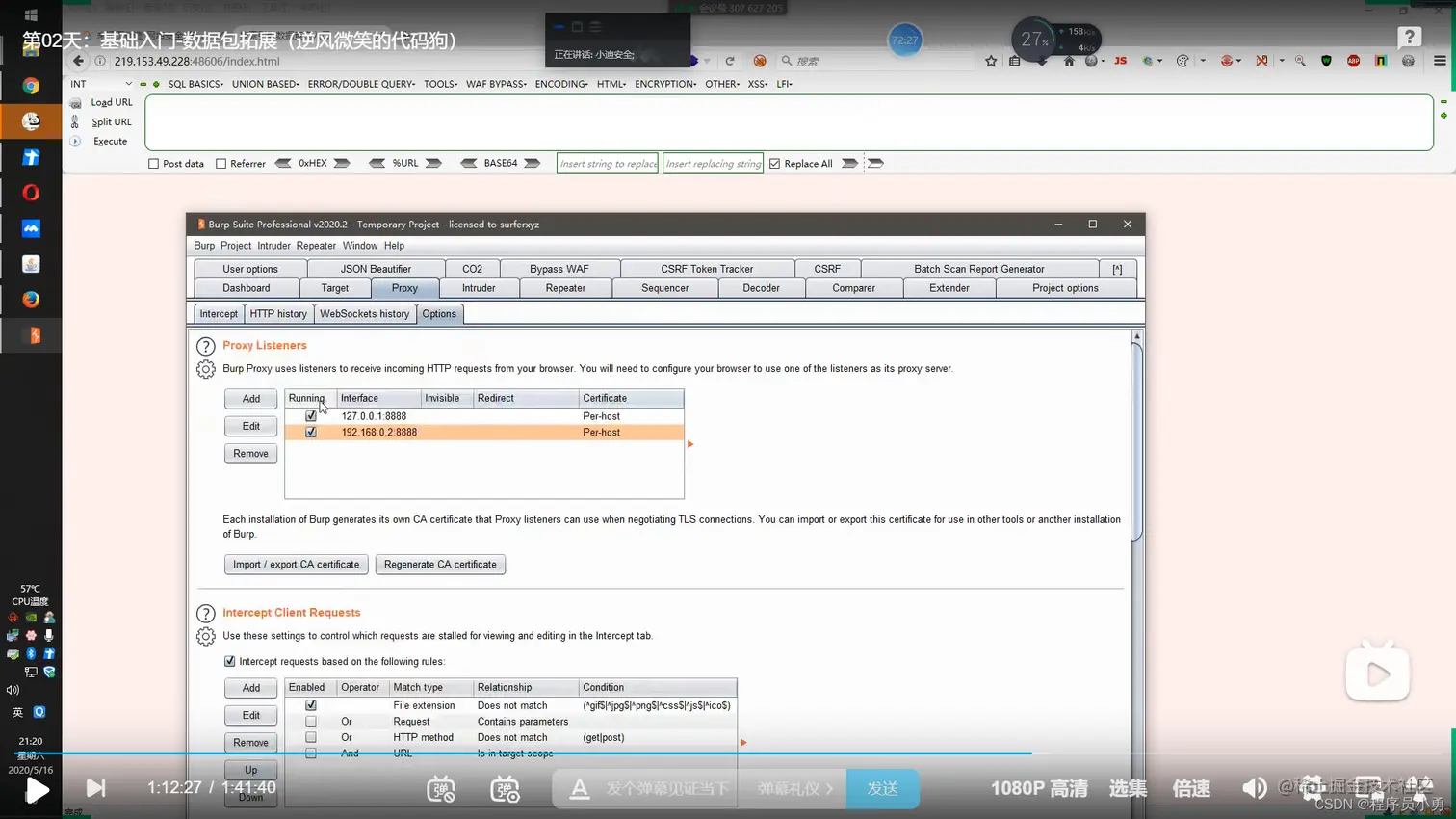Expand the XSS menu
This screenshot has height=819, width=1456.
758,84
